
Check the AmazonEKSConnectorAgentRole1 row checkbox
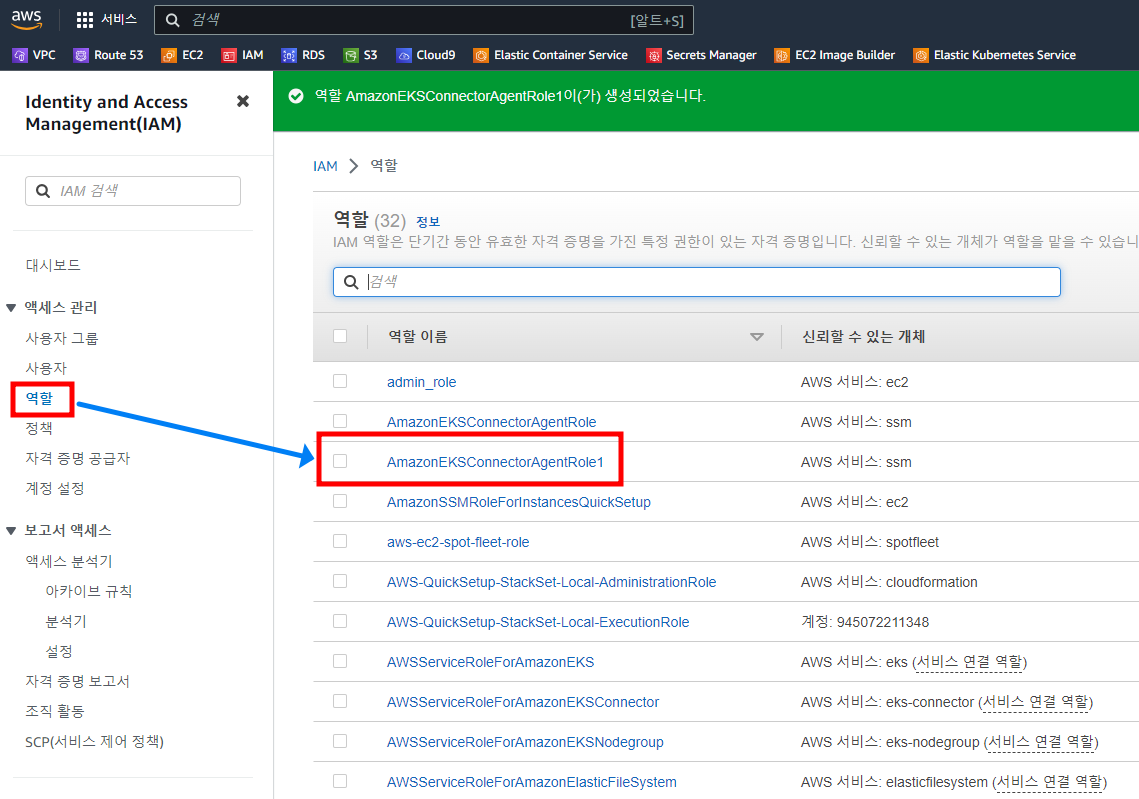(340, 461)
